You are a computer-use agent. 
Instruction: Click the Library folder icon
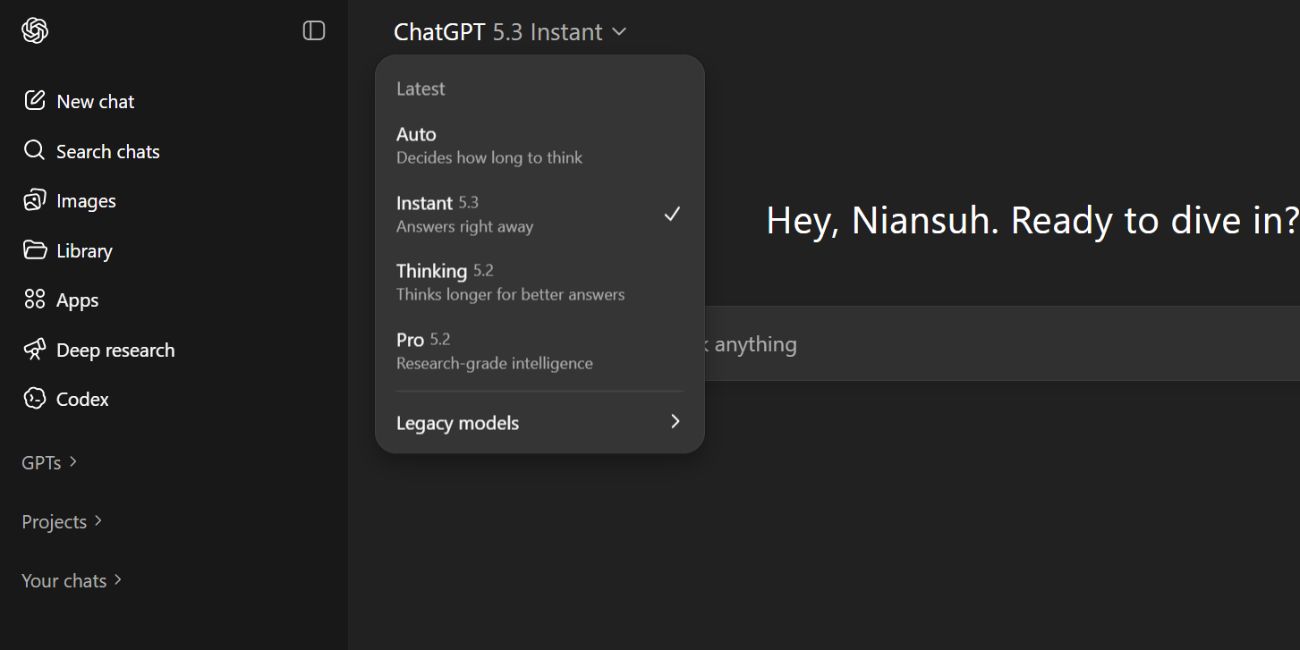[34, 250]
